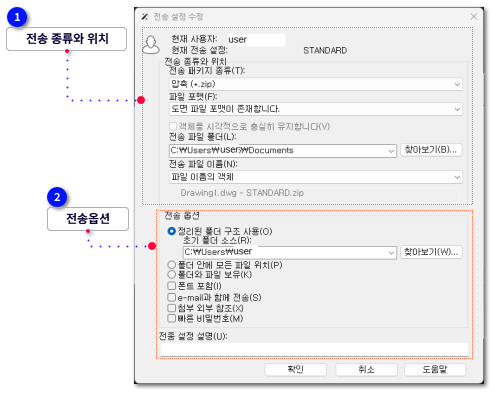This screenshot has height=393, width=493.
Task: Click the ZWCAD app icon in title bar
Action: tap(145, 17)
